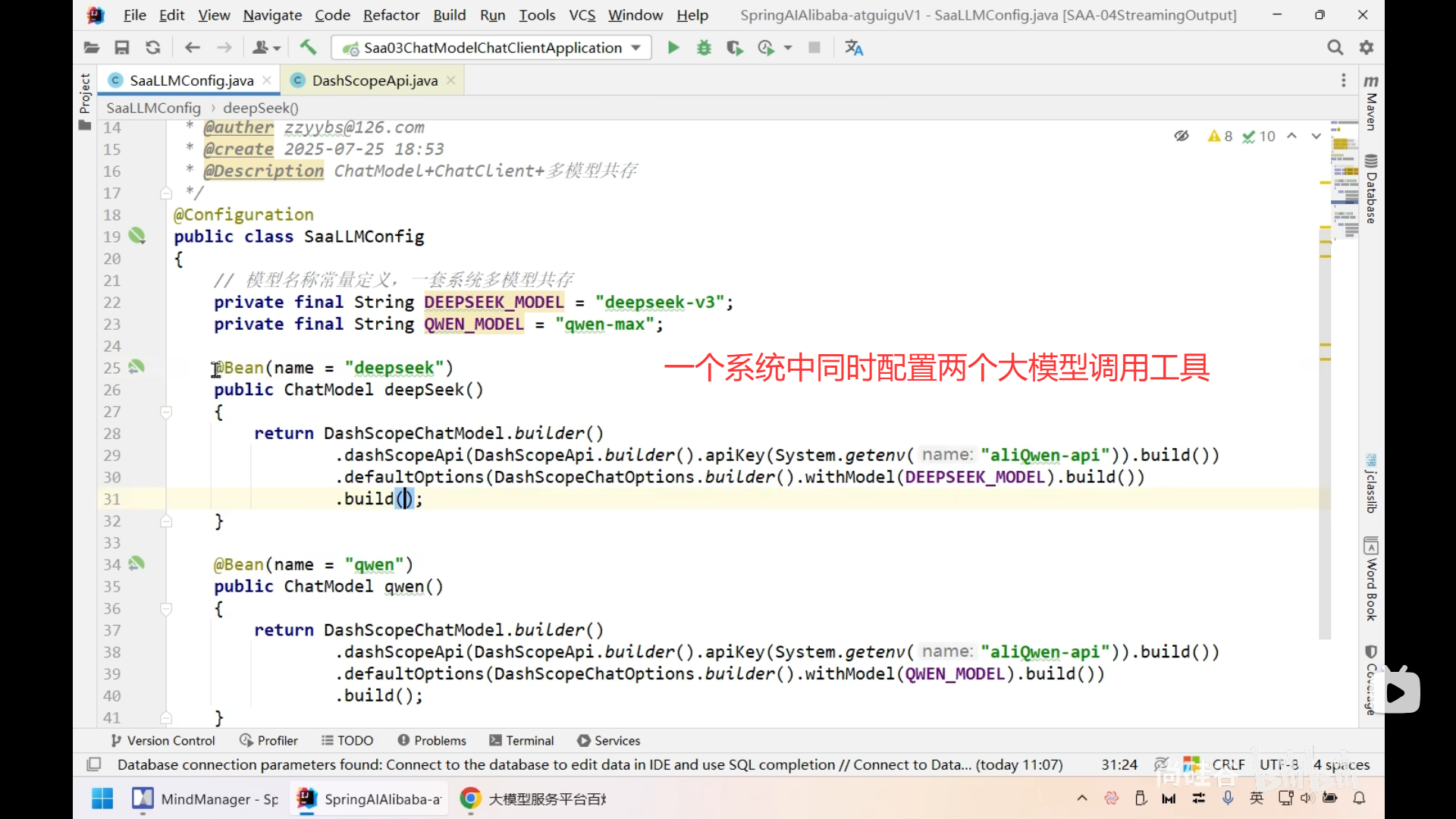The width and height of the screenshot is (1456, 819).
Task: Switch to the DashScopeApi.java tab
Action: click(374, 80)
